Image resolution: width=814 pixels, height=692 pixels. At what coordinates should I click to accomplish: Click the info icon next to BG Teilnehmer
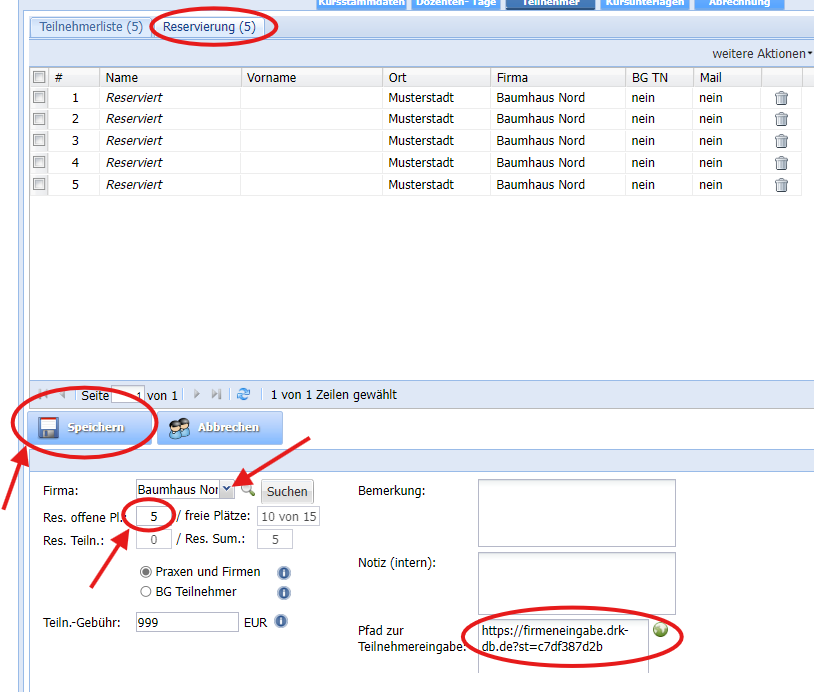click(283, 592)
